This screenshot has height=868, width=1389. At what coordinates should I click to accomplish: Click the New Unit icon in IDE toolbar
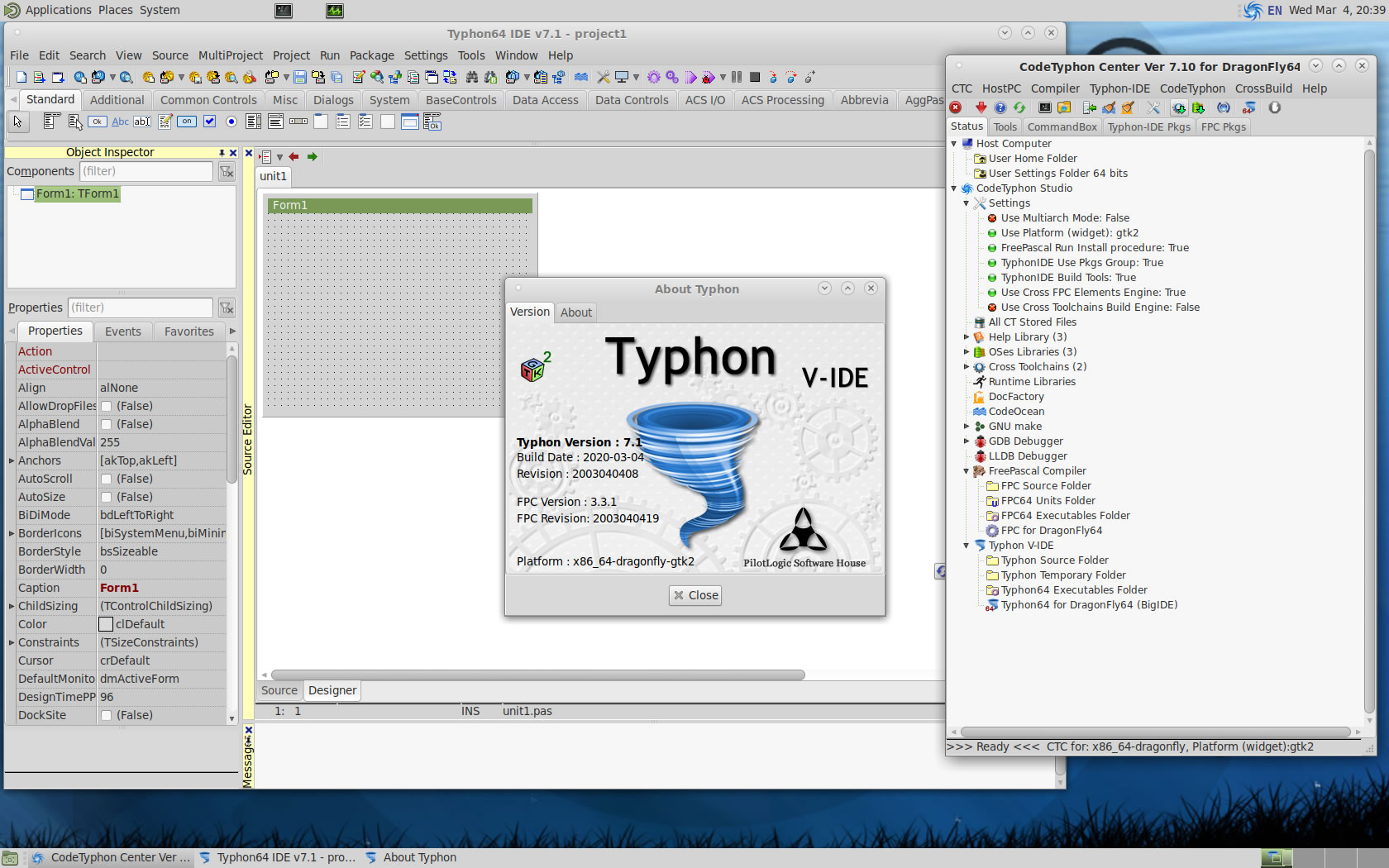pos(40,77)
